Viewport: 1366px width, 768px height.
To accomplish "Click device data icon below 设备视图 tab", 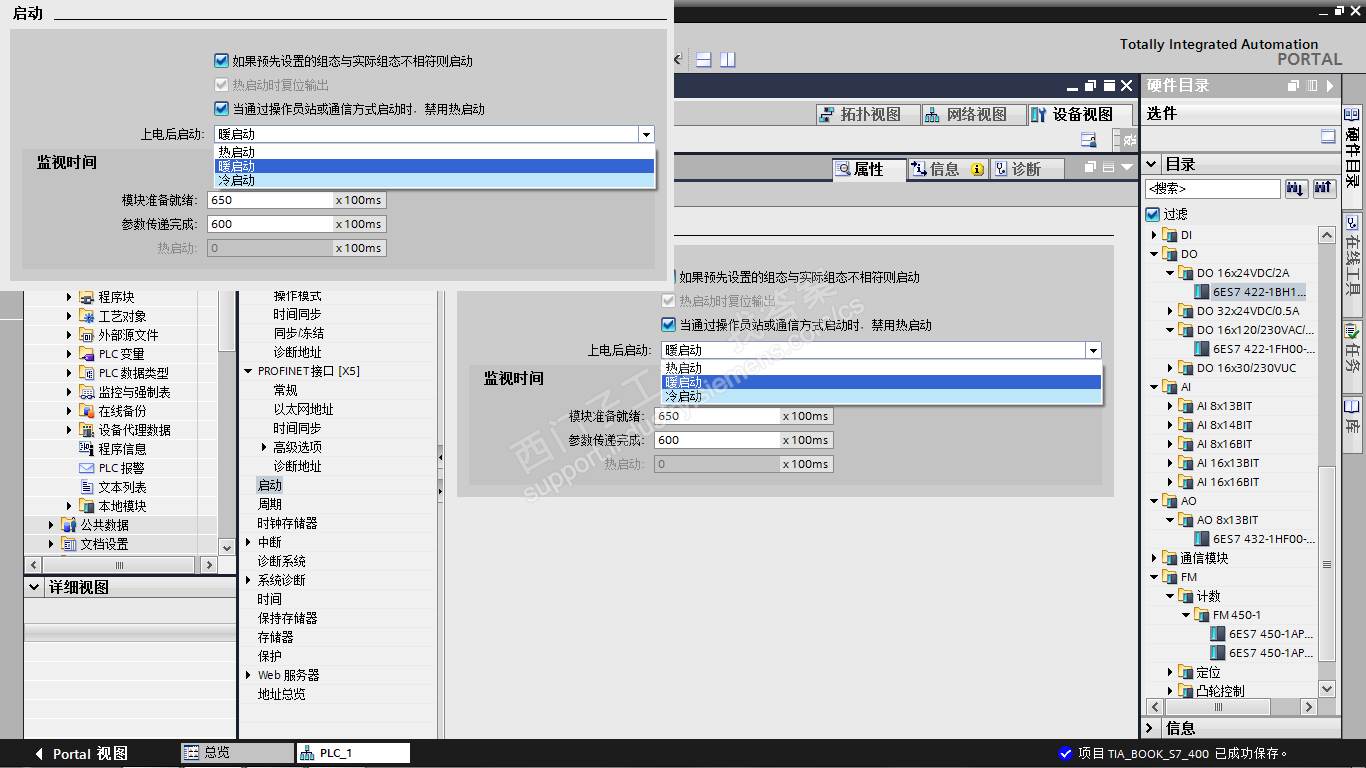I will (x=1088, y=140).
